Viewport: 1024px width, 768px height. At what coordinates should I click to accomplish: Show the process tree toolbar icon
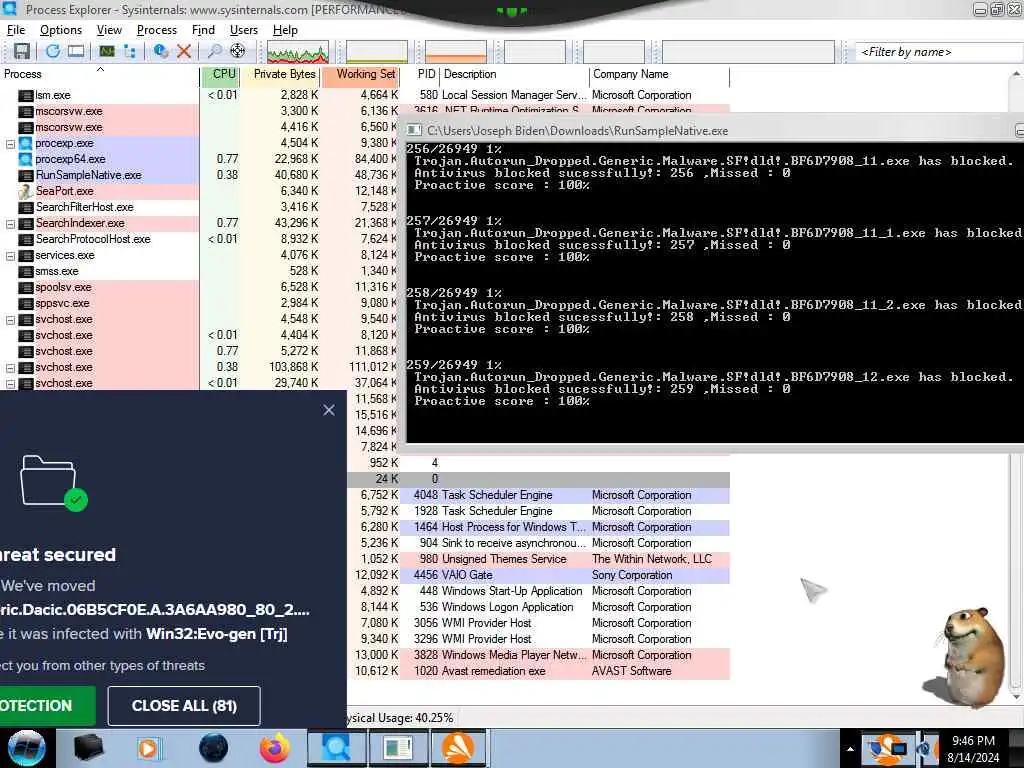[x=129, y=51]
